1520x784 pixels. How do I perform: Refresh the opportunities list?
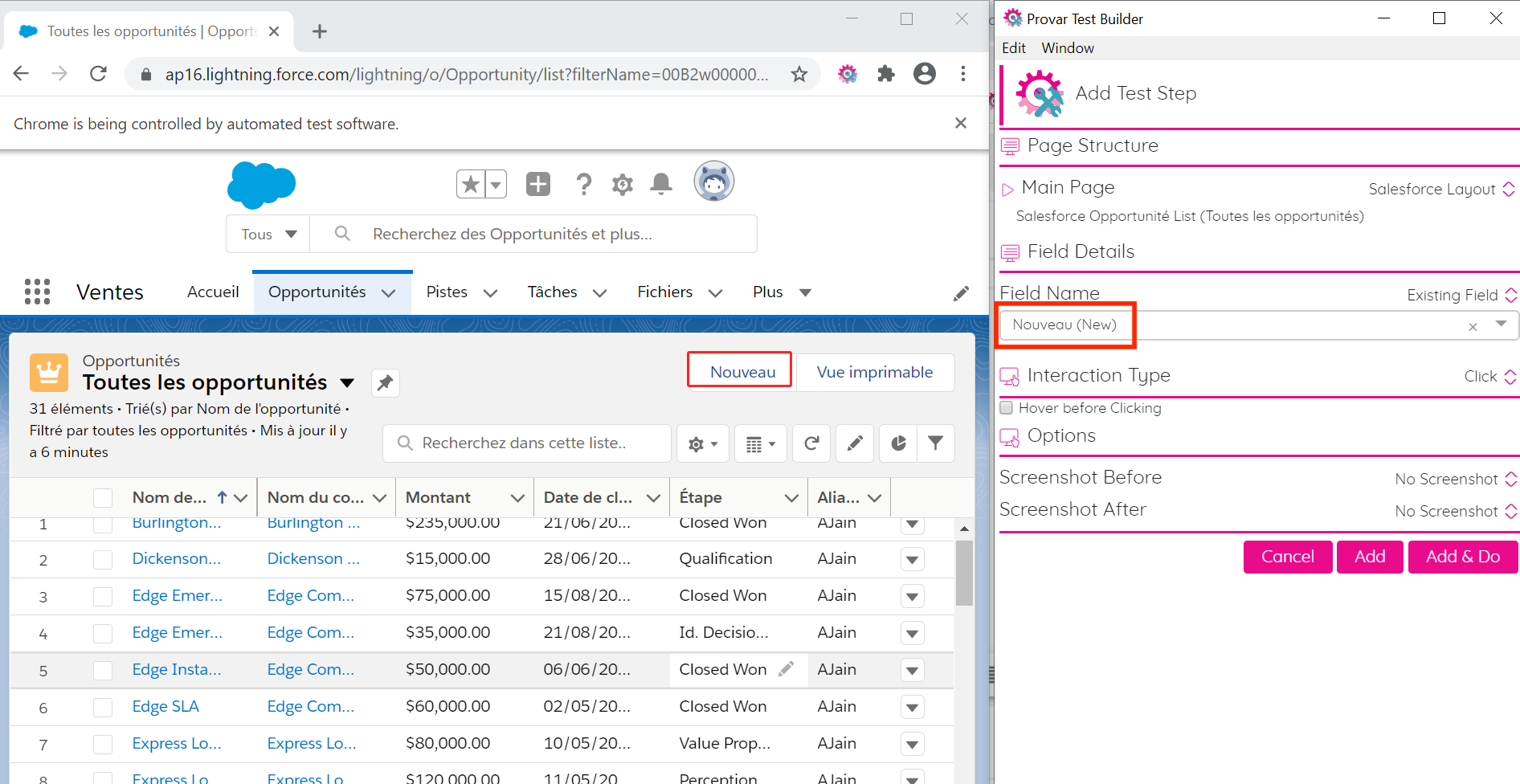[811, 443]
